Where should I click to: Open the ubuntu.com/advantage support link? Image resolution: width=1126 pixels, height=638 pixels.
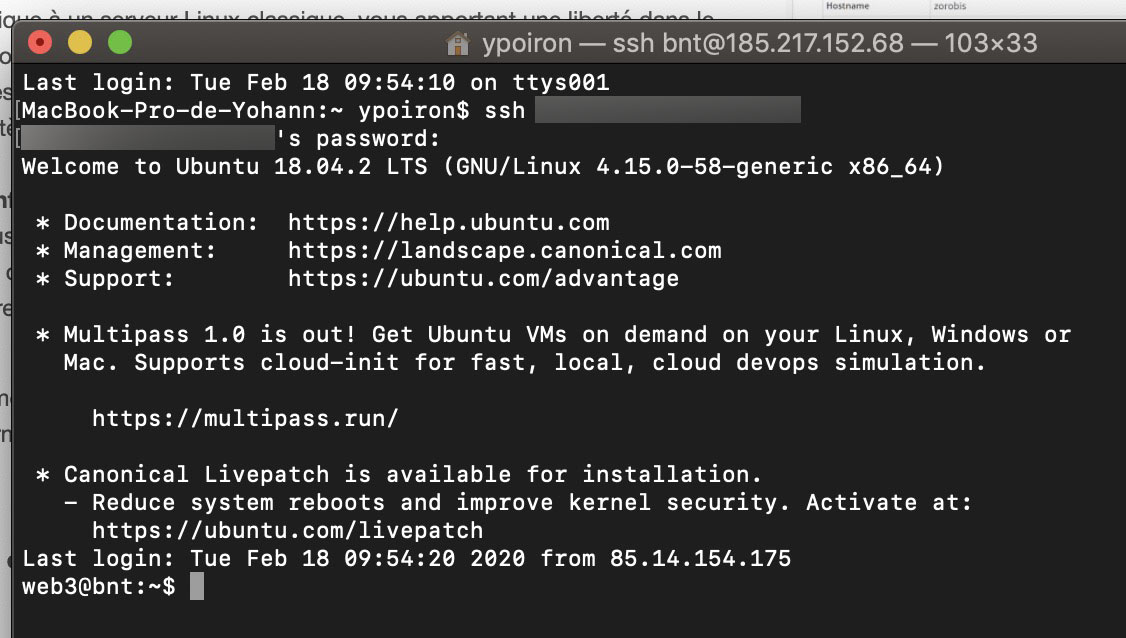coord(483,279)
